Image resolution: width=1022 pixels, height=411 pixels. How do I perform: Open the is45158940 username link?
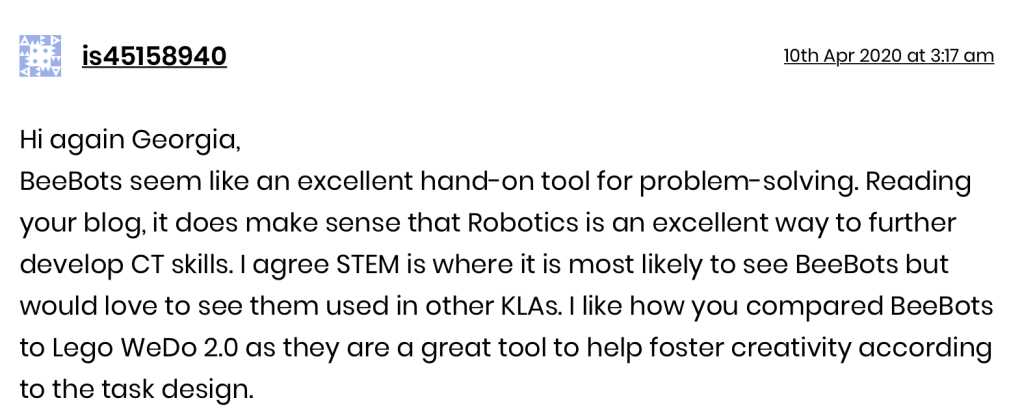click(x=154, y=56)
